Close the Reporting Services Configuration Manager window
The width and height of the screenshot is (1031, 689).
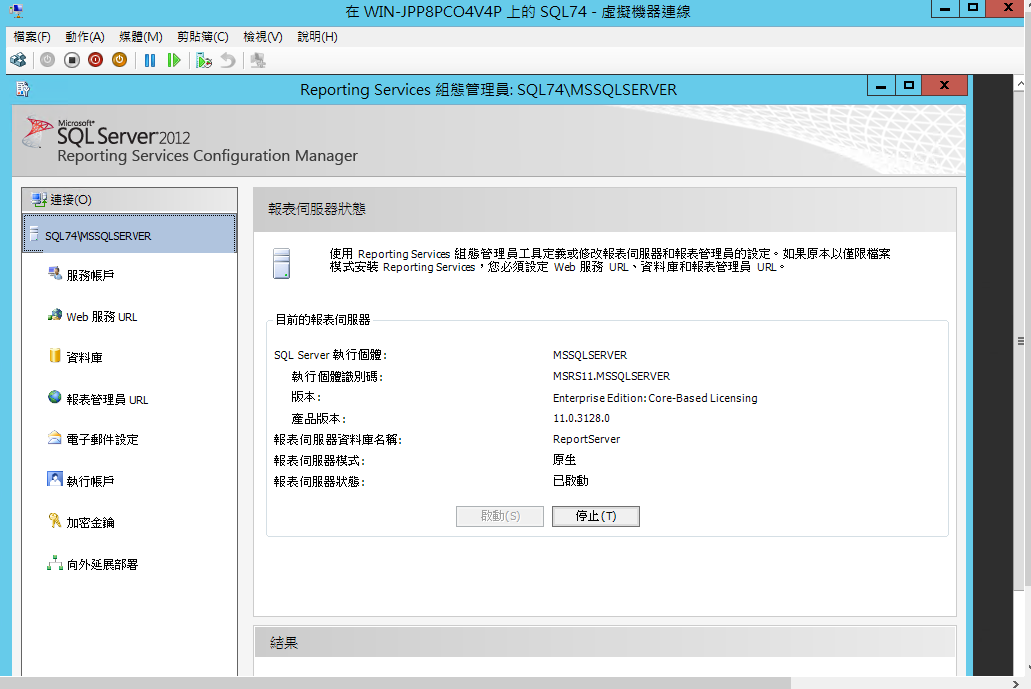point(944,85)
